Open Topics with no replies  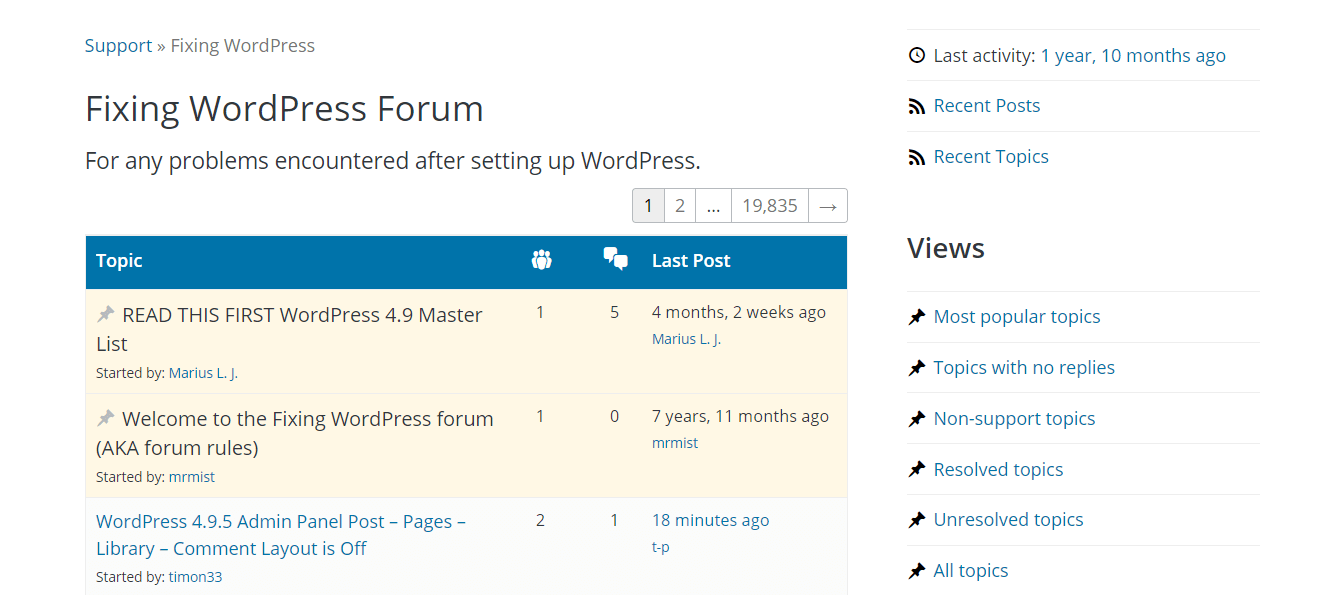[x=1024, y=367]
